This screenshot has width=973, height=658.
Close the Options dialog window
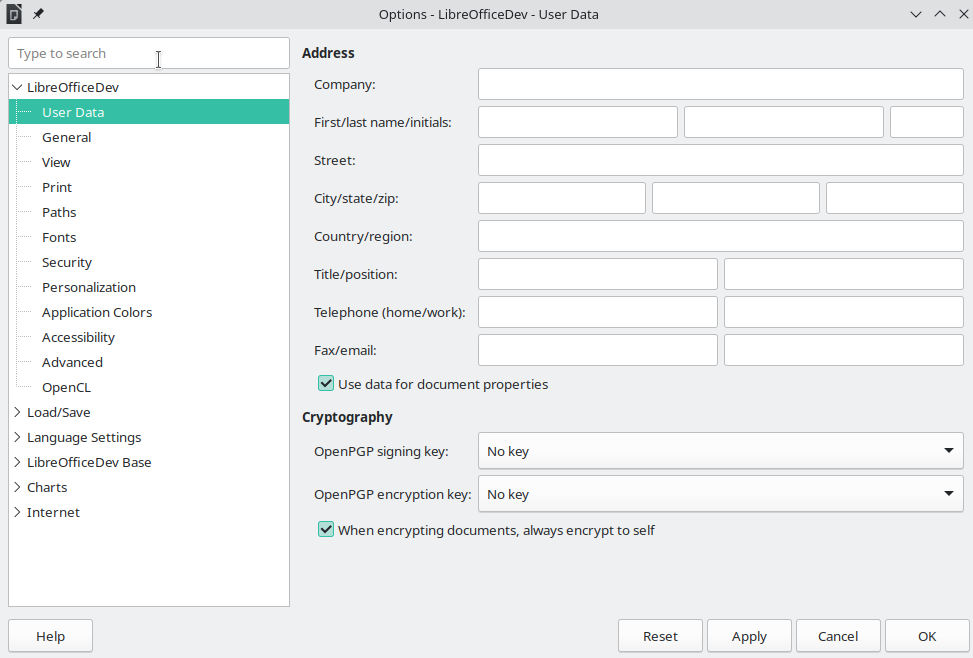(x=963, y=14)
